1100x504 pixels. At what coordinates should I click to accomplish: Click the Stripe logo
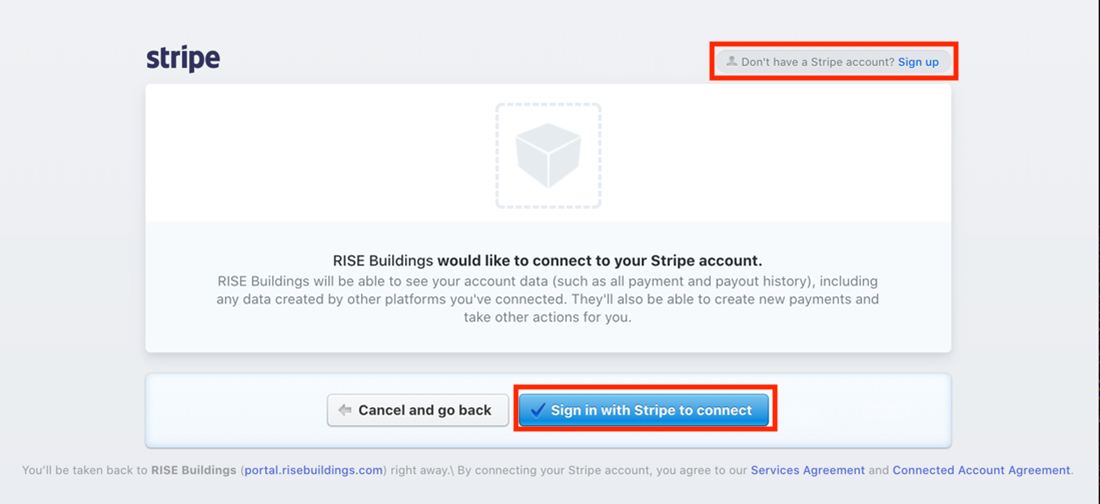[183, 59]
